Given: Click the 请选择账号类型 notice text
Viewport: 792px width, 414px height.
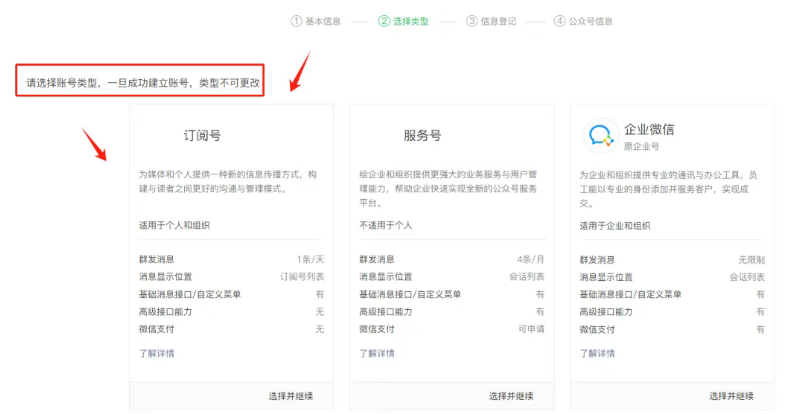Looking at the screenshot, I should pos(143,83).
